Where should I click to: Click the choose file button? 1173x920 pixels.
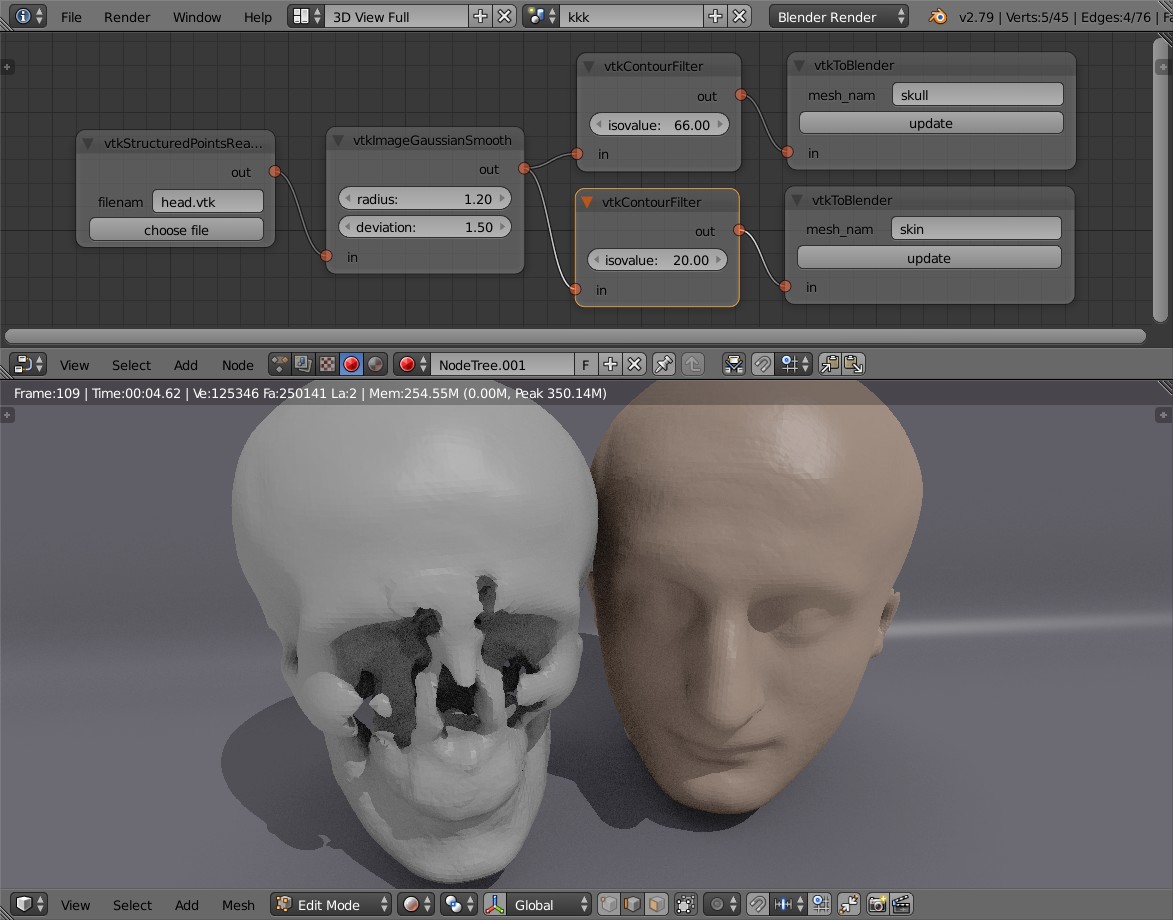coord(176,230)
